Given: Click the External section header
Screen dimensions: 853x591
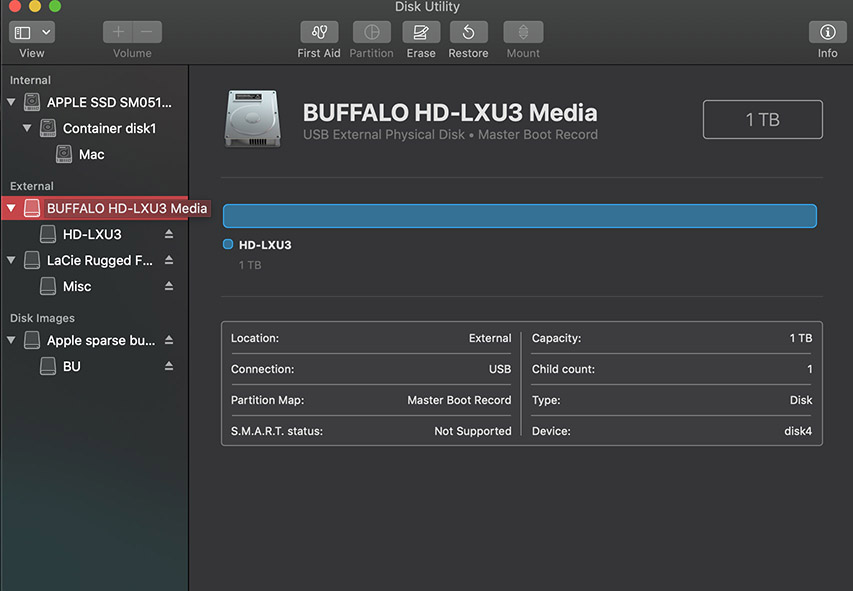Looking at the screenshot, I should 32,186.
